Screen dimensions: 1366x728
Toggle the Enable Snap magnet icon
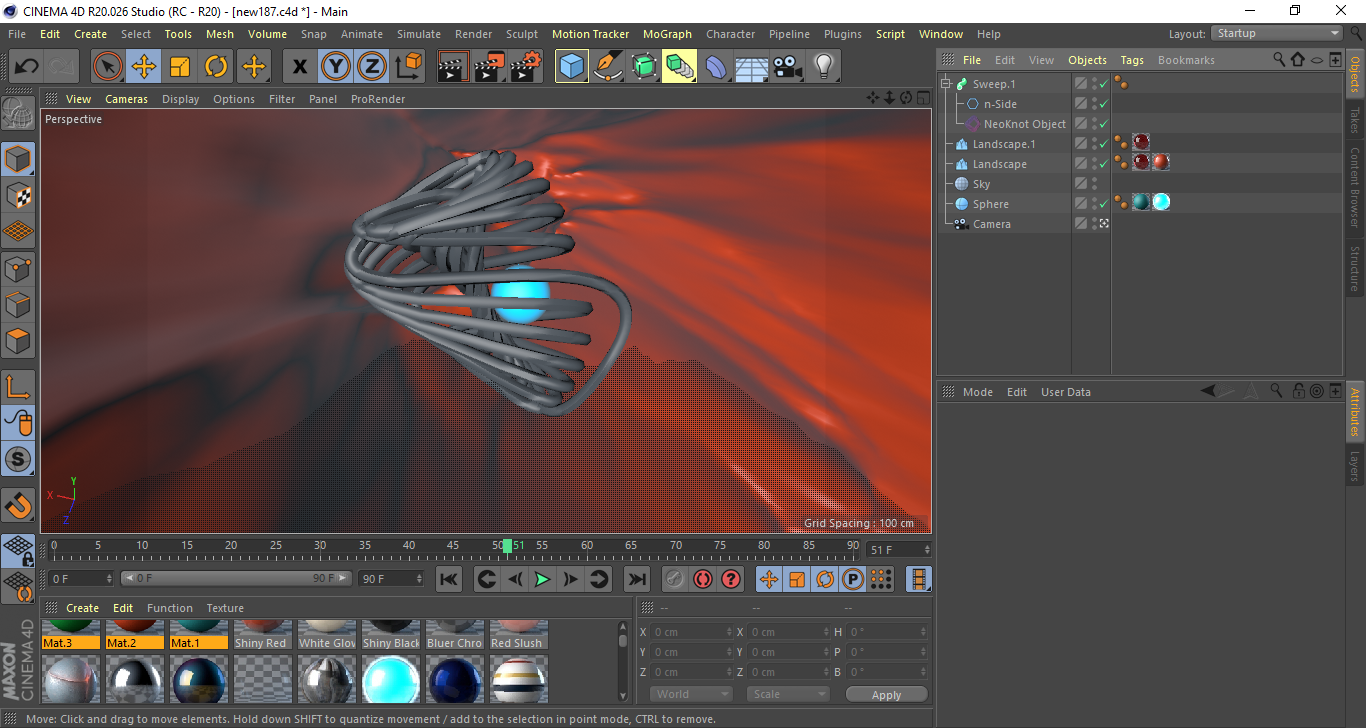(18, 505)
